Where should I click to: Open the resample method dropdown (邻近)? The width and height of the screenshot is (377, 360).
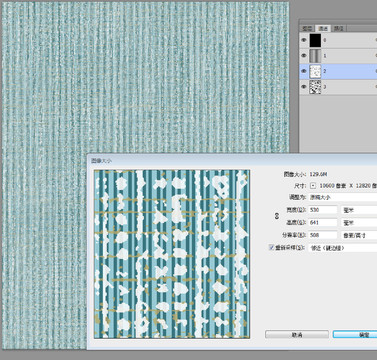point(342,248)
